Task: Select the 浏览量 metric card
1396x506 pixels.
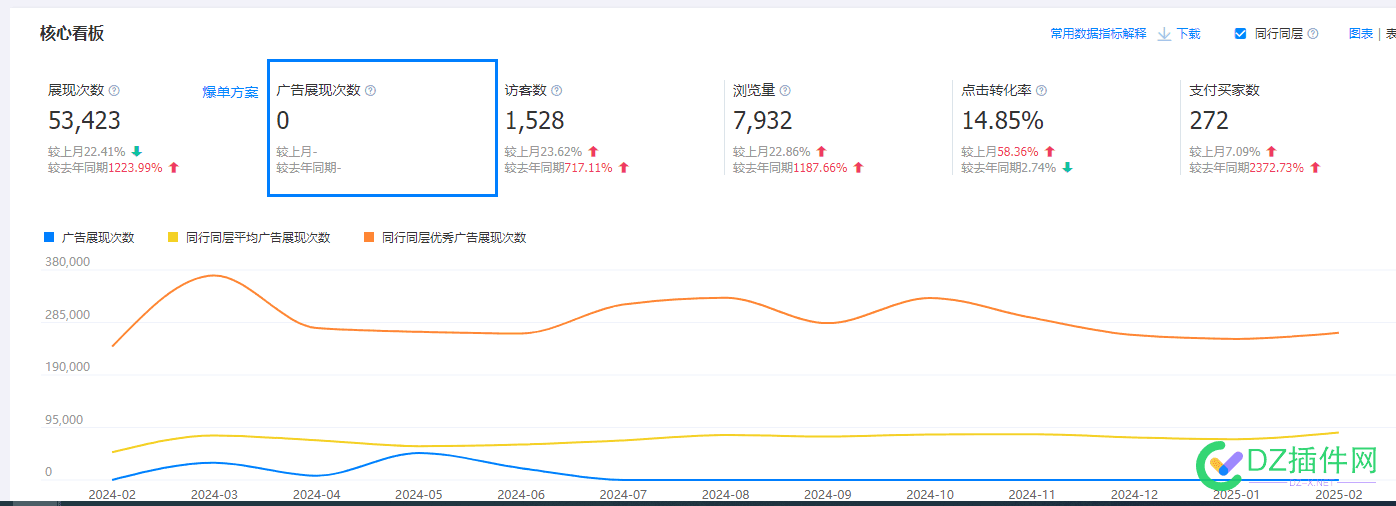Action: pyautogui.click(x=838, y=127)
